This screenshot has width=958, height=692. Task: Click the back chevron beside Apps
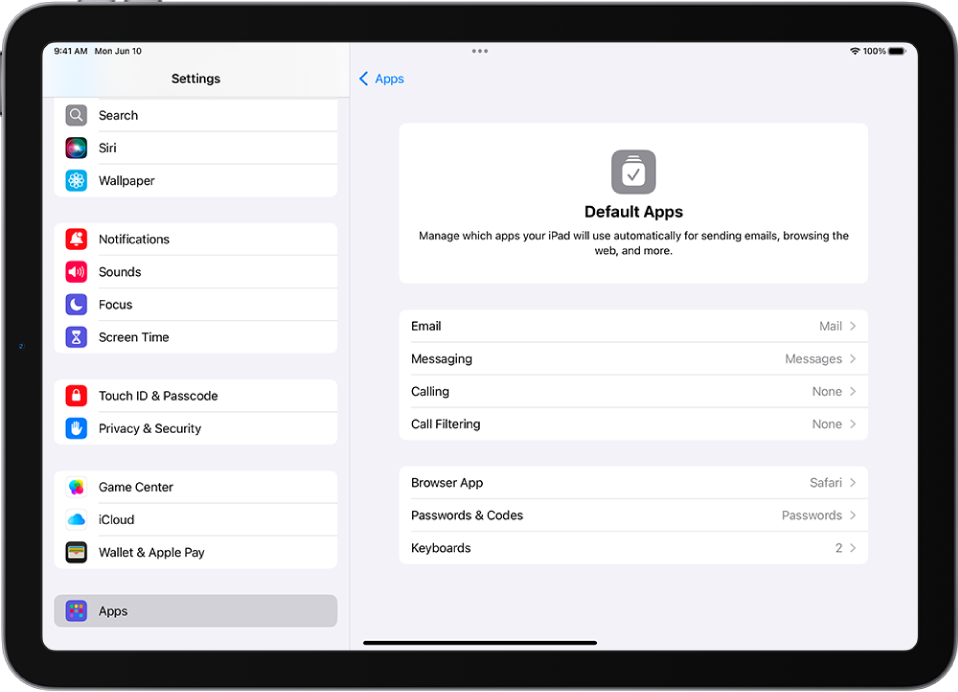point(364,79)
